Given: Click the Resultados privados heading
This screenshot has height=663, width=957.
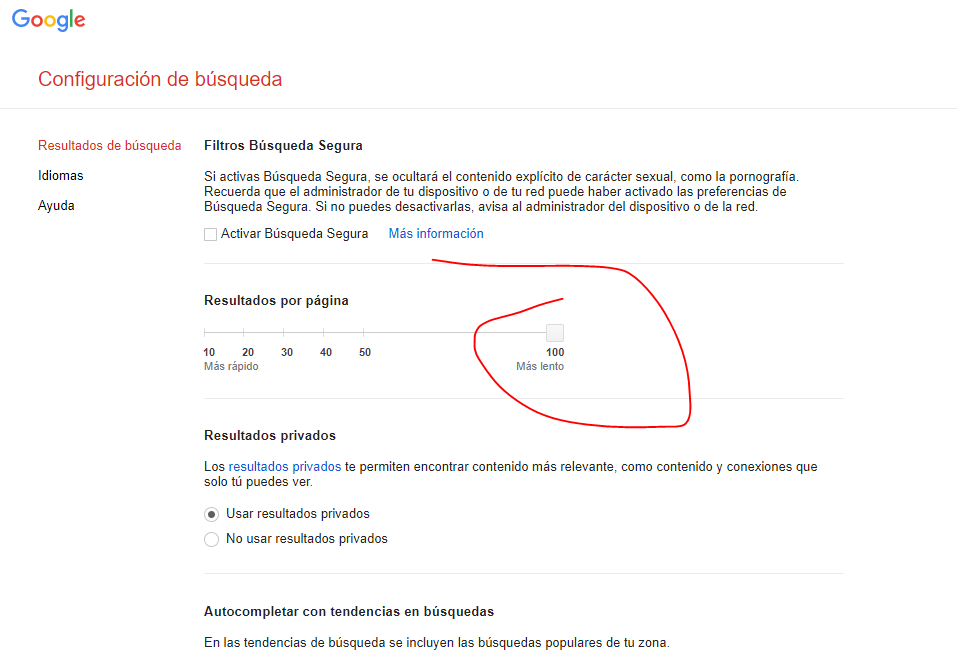Looking at the screenshot, I should point(270,435).
